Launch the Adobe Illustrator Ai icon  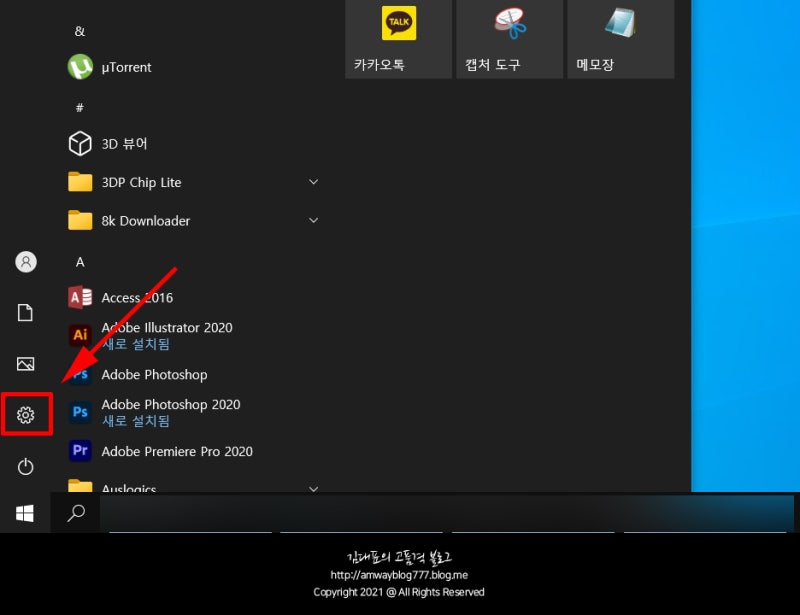click(x=80, y=335)
